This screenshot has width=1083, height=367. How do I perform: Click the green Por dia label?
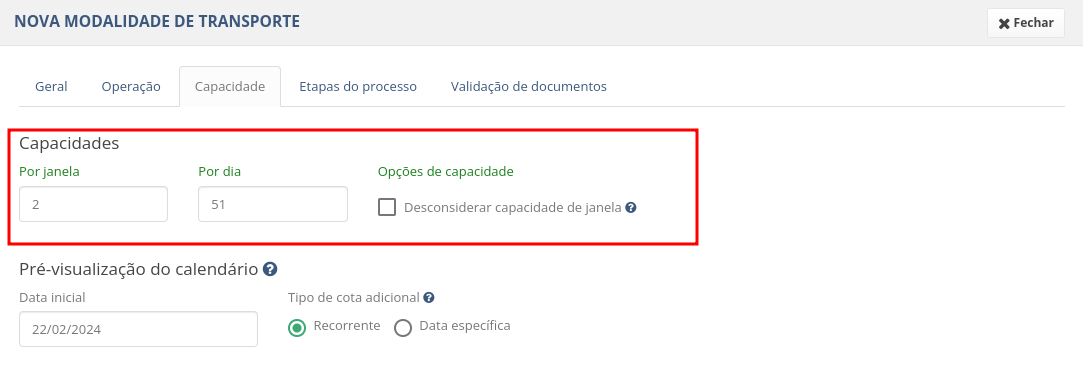coord(220,172)
